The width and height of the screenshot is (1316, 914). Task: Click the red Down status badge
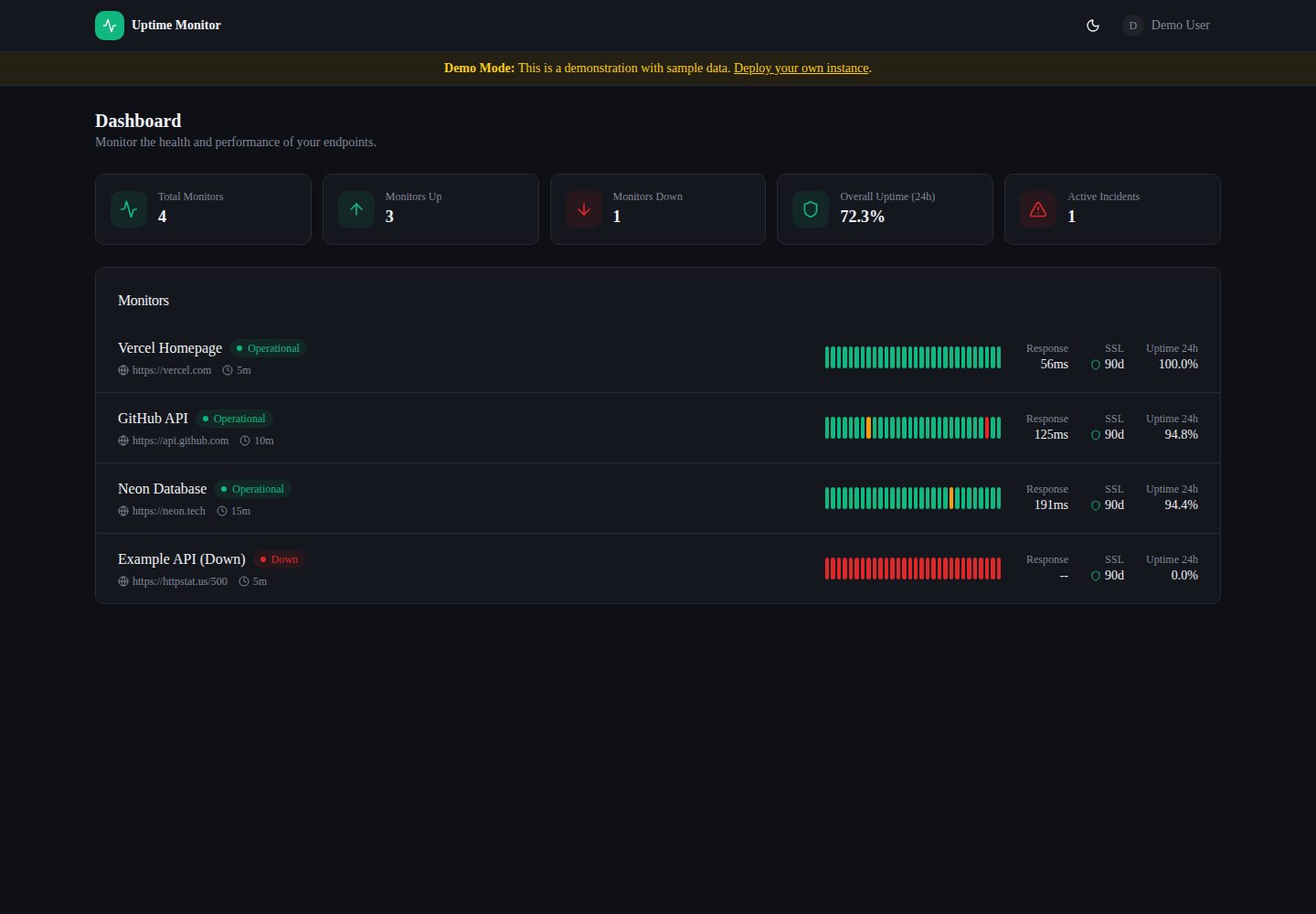[x=279, y=559]
